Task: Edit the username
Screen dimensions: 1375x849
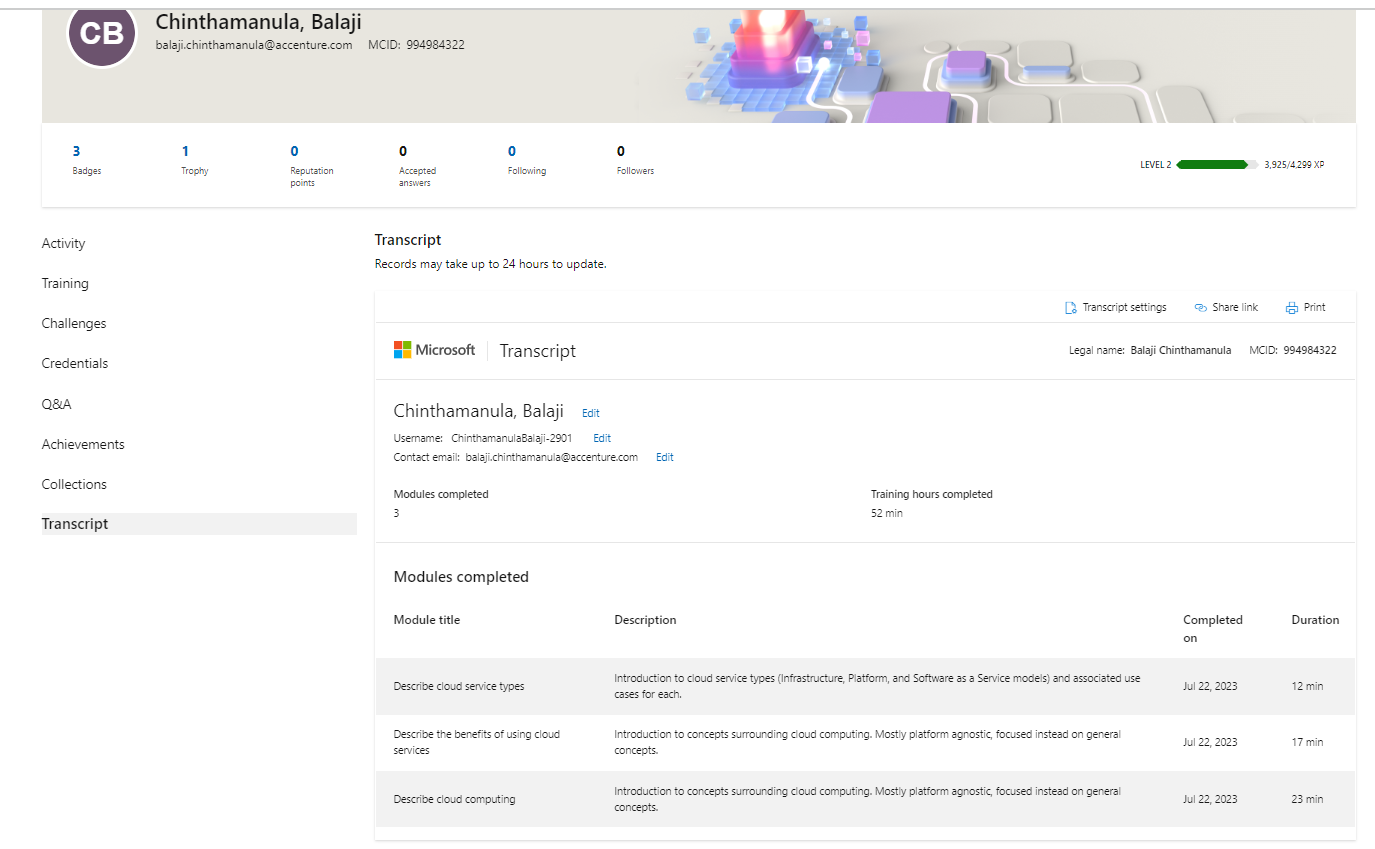Action: (x=602, y=438)
